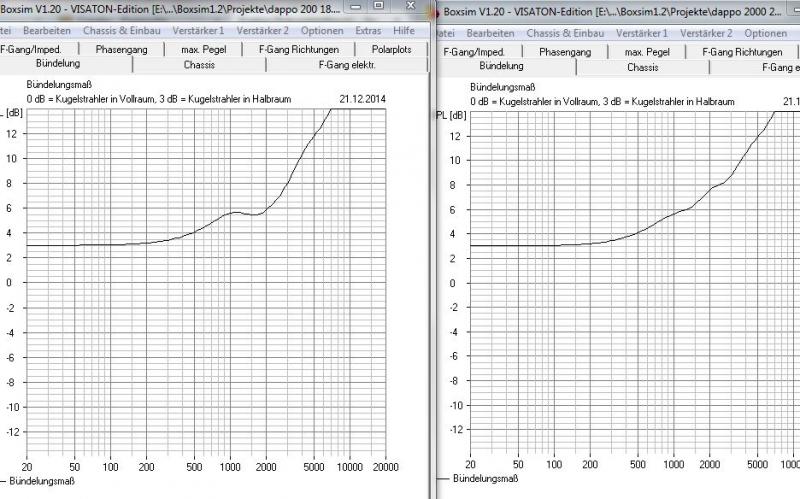Switch to Phasengang tab in left window
This screenshot has width=800, height=499.
(121, 49)
